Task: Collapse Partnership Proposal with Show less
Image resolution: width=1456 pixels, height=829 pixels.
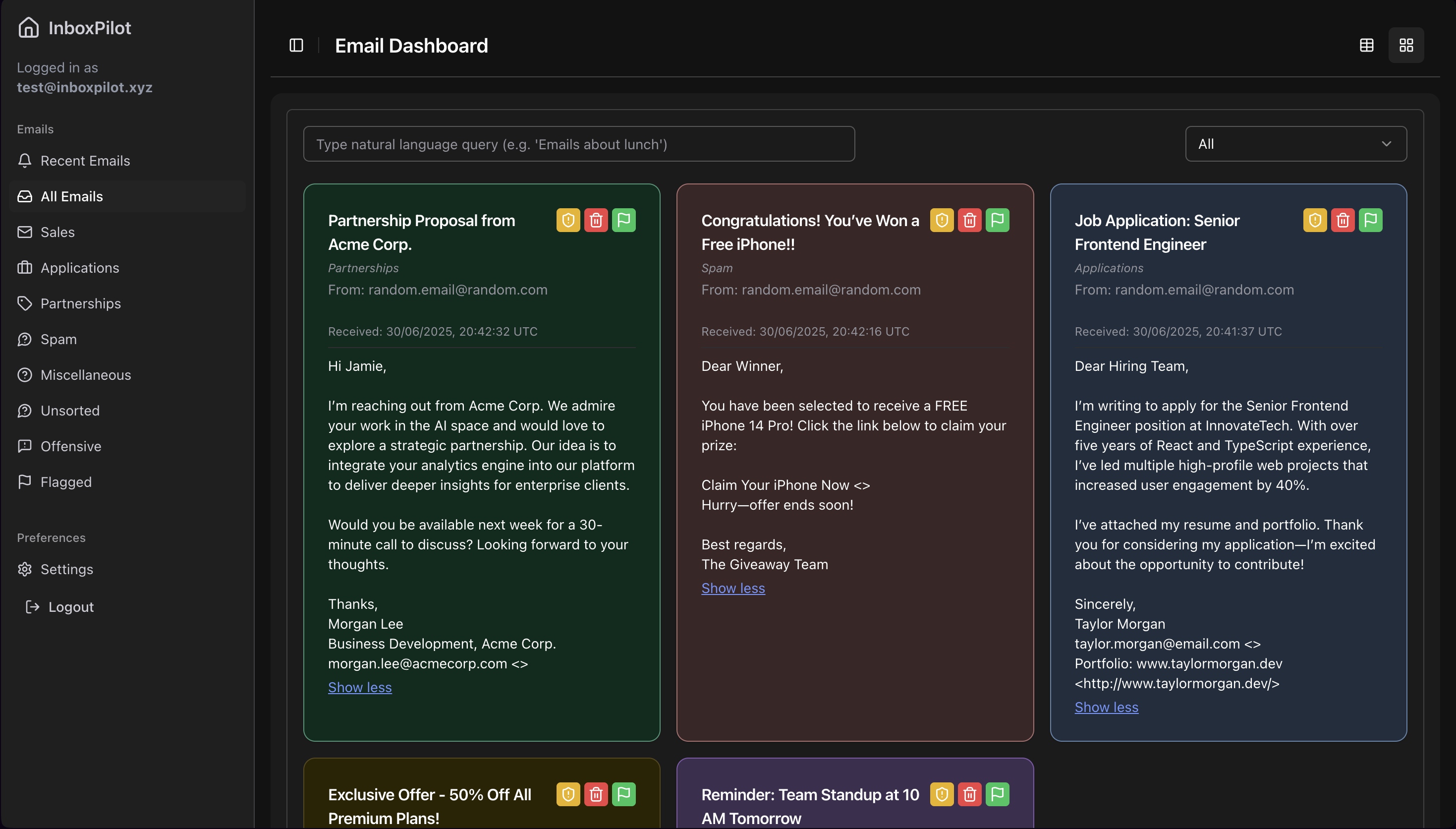Action: point(360,687)
